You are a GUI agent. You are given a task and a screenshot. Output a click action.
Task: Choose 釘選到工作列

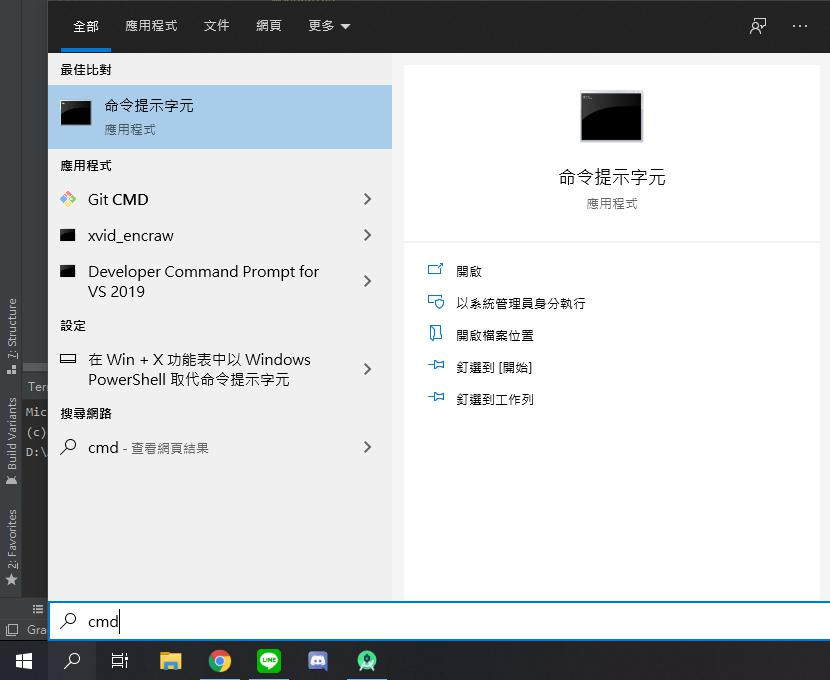pos(495,400)
